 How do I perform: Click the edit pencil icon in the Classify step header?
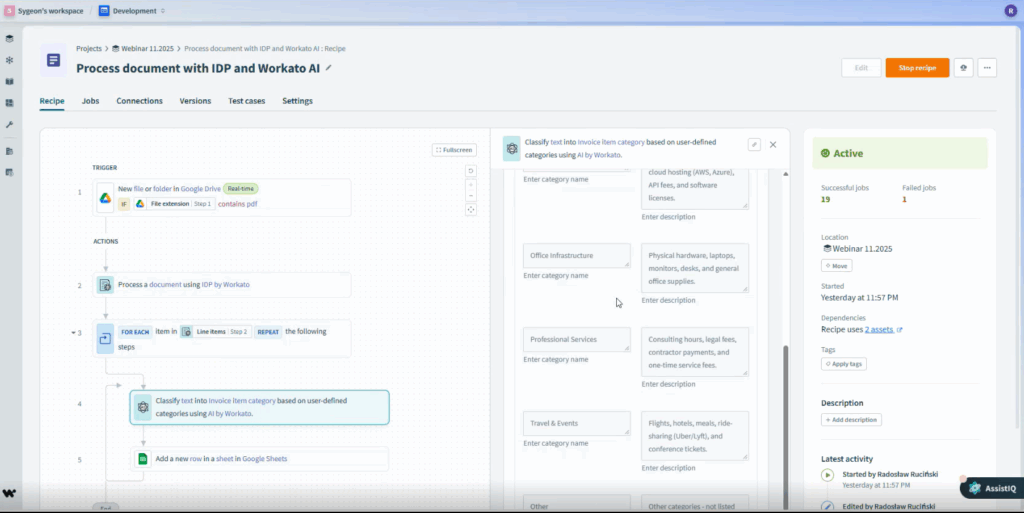(x=754, y=145)
